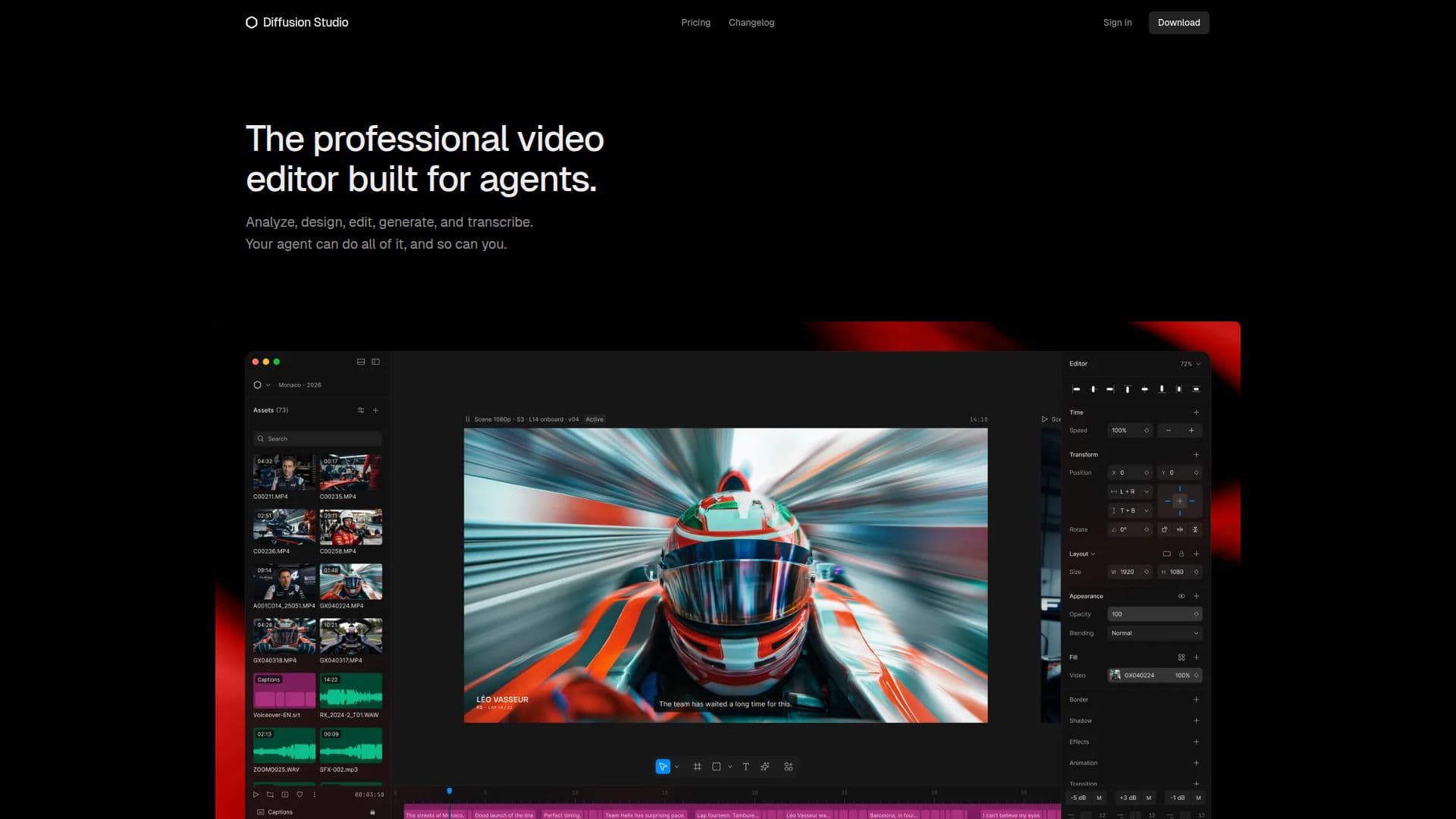
Task: Click the Opacity 100 field
Action: [x=1154, y=614]
